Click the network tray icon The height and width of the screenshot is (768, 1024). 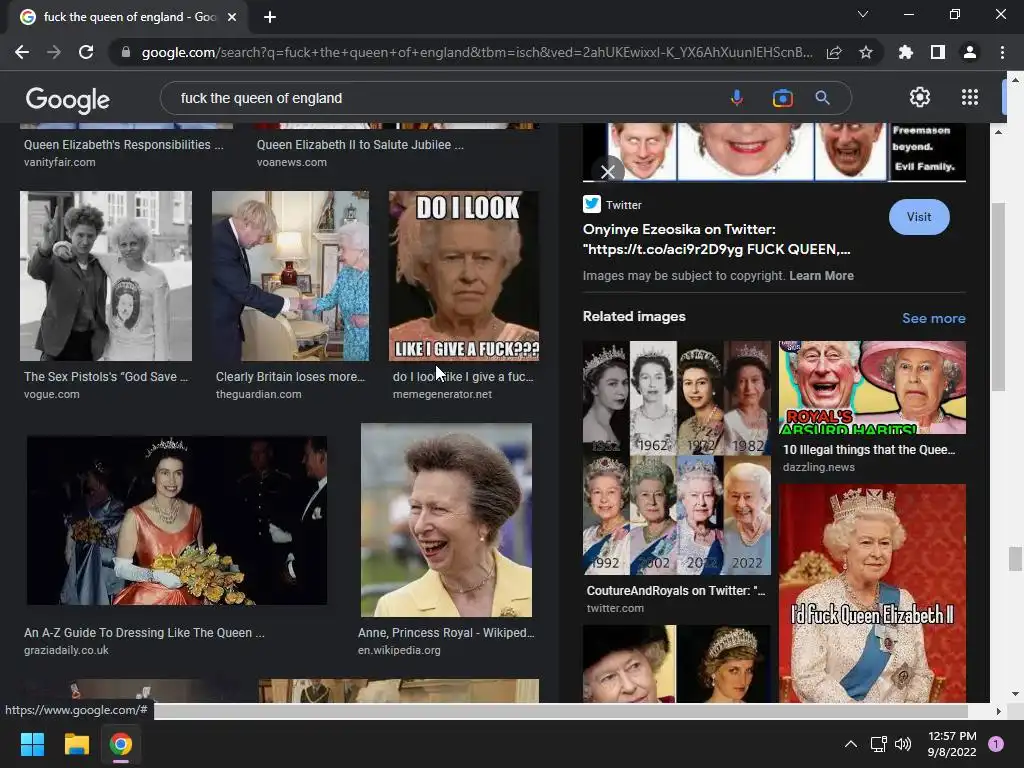(878, 744)
